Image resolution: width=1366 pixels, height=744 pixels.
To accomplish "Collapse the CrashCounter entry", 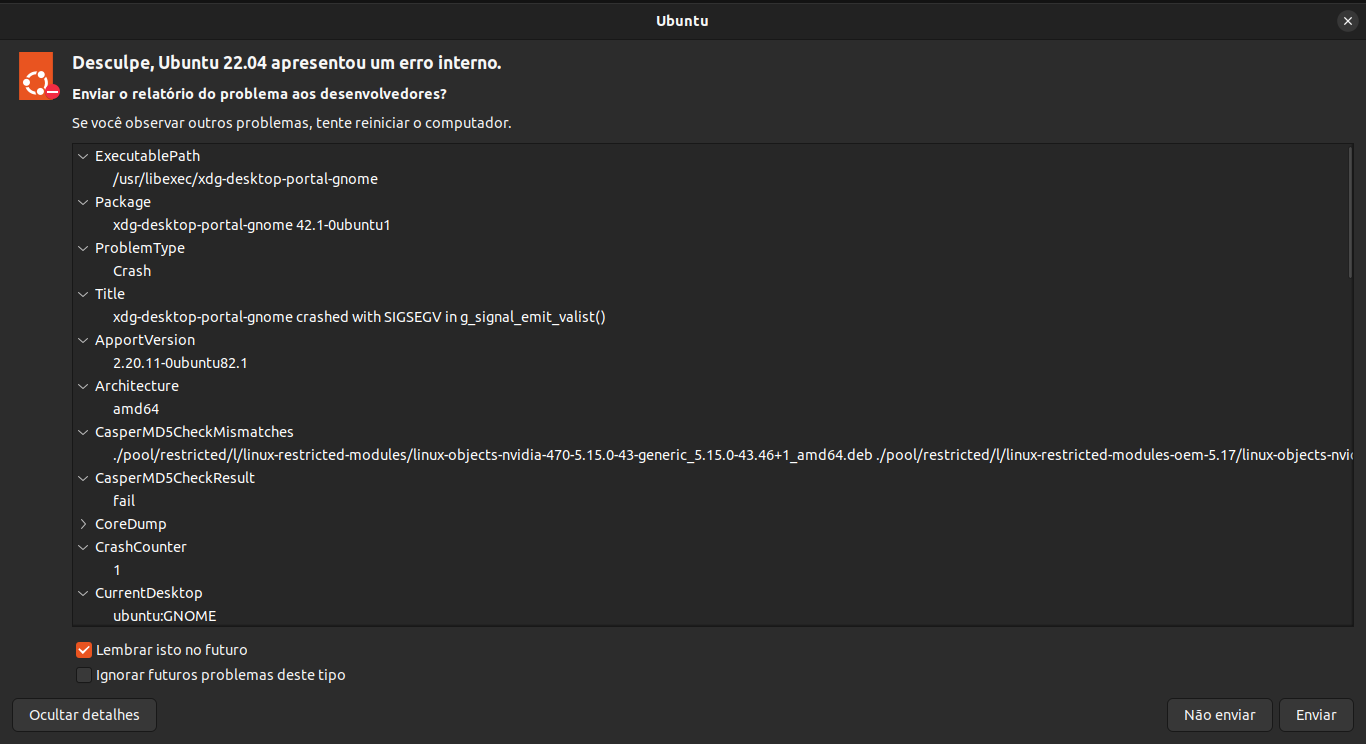I will pyautogui.click(x=83, y=547).
